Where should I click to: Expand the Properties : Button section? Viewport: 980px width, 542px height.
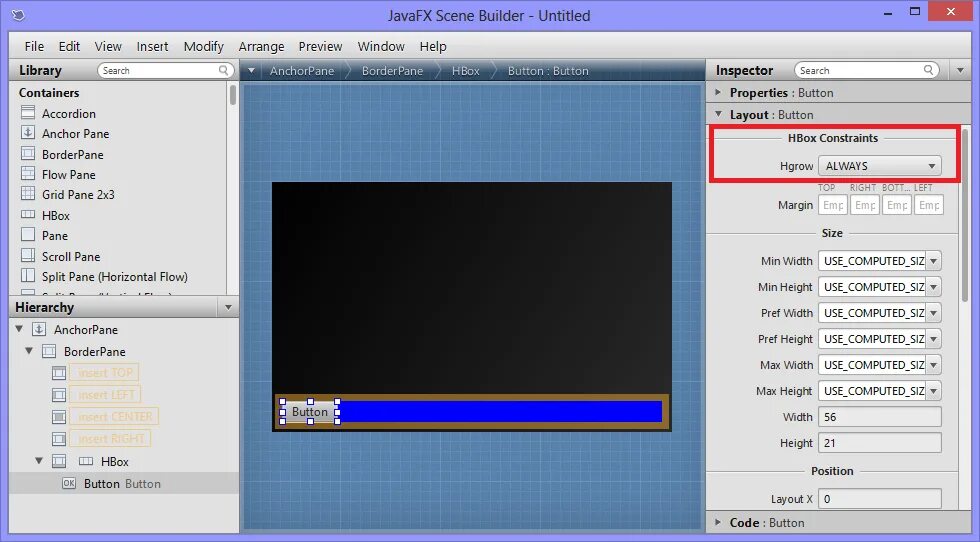(x=718, y=92)
